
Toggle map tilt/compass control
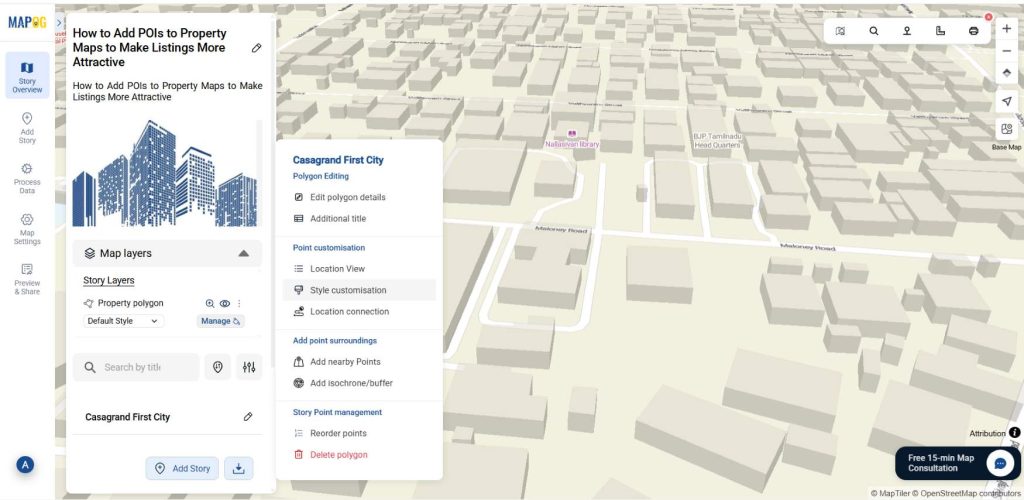pyautogui.click(x=1006, y=73)
